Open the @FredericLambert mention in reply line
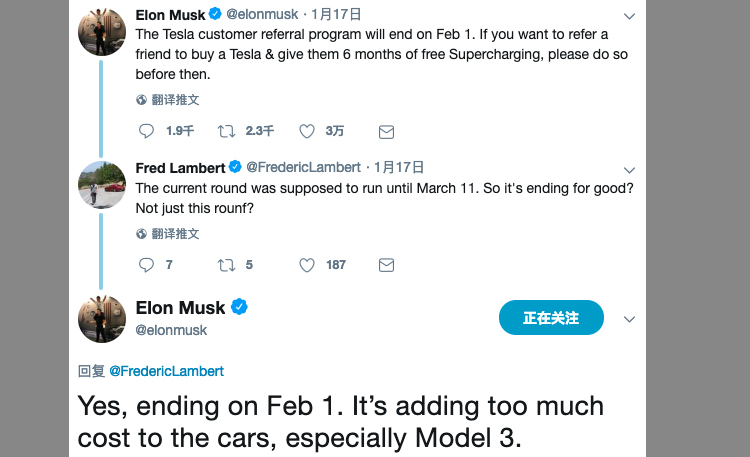The image size is (750, 457). pyautogui.click(x=166, y=371)
